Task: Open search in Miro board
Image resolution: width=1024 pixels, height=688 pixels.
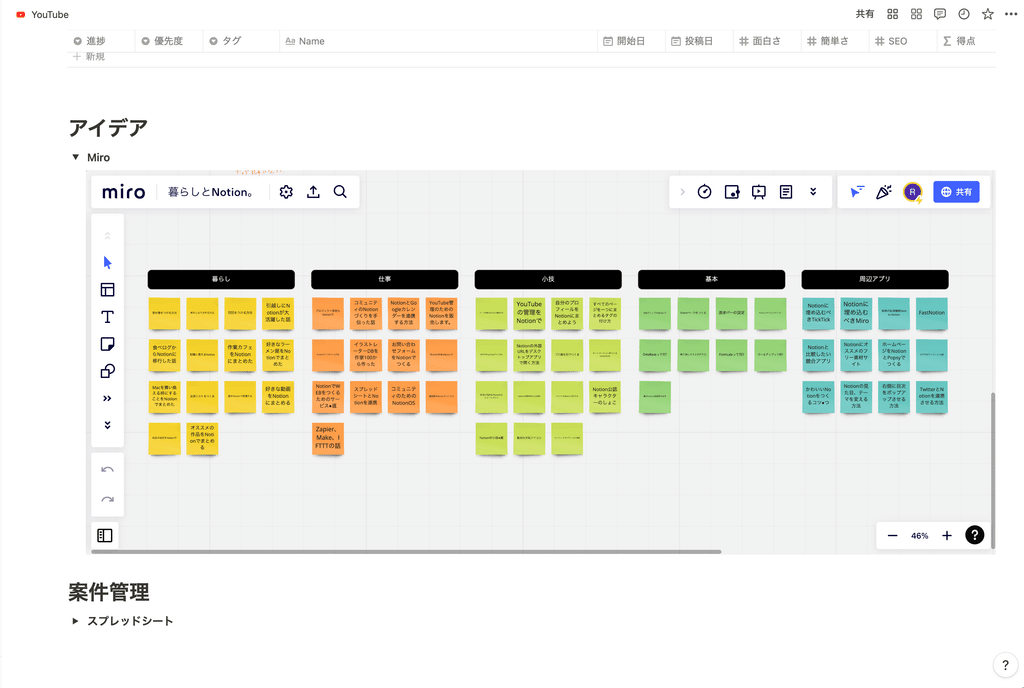Action: pos(340,192)
